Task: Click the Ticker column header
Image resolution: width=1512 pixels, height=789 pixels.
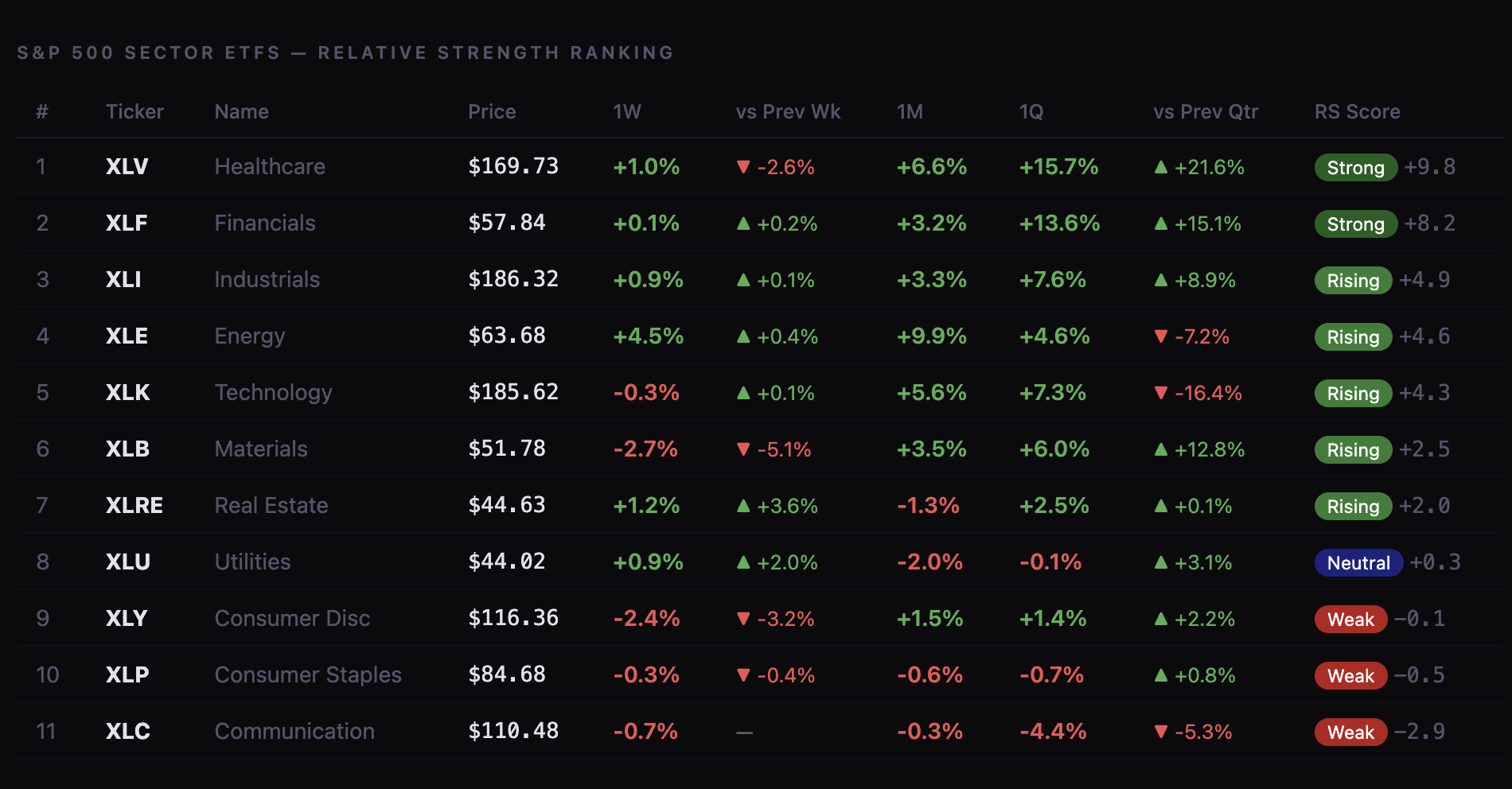Action: pos(134,112)
